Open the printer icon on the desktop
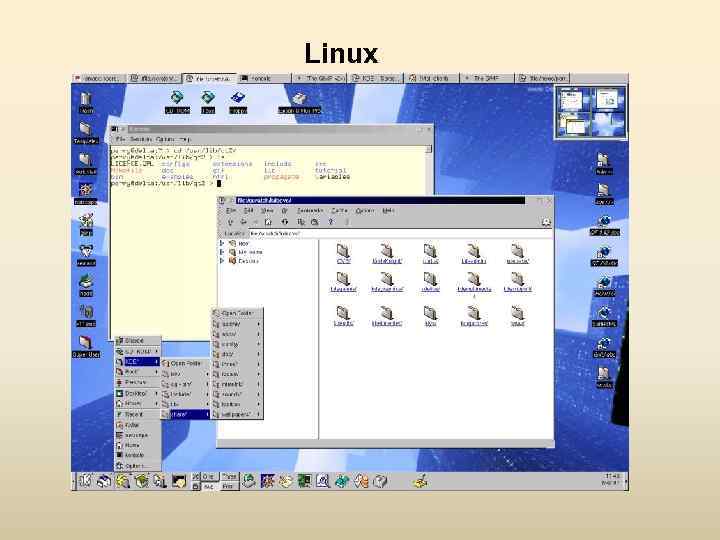The width and height of the screenshot is (720, 540). (x=299, y=102)
